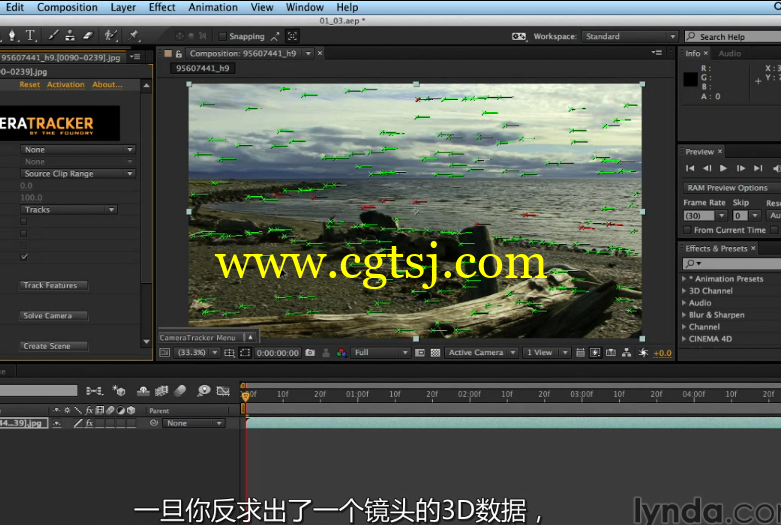Viewport: 781px width, 525px height.
Task: Open the Parent None dropdown for layer
Action: coord(194,423)
